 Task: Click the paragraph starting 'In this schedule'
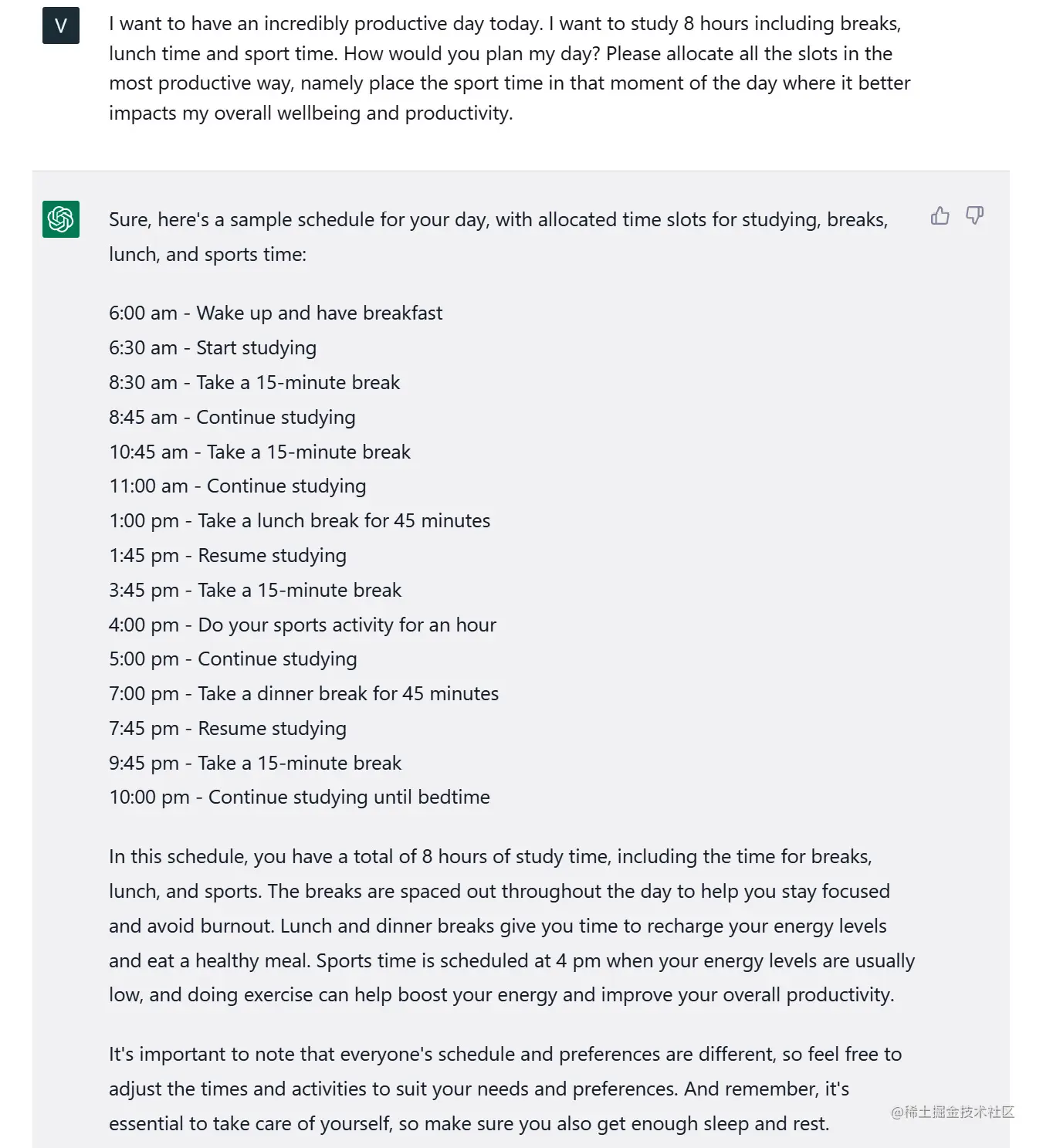[510, 926]
